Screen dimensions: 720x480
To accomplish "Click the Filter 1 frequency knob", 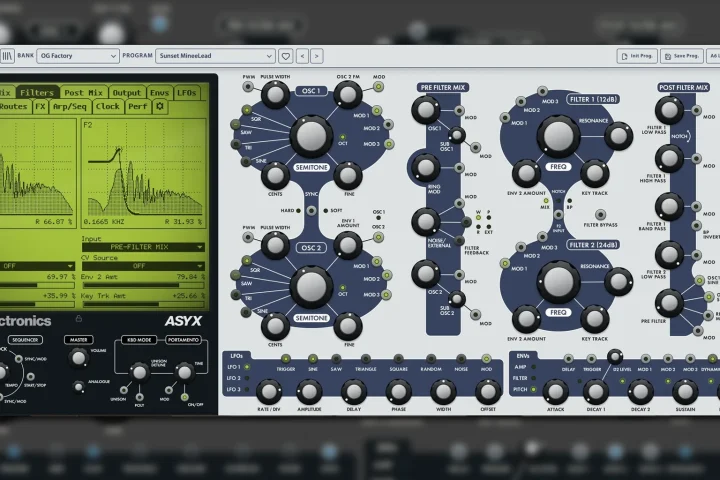I will (558, 136).
